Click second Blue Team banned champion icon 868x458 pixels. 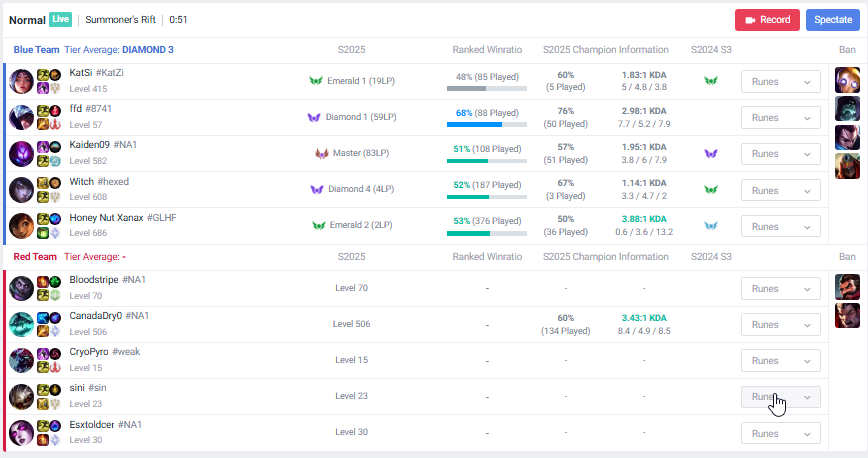click(847, 109)
